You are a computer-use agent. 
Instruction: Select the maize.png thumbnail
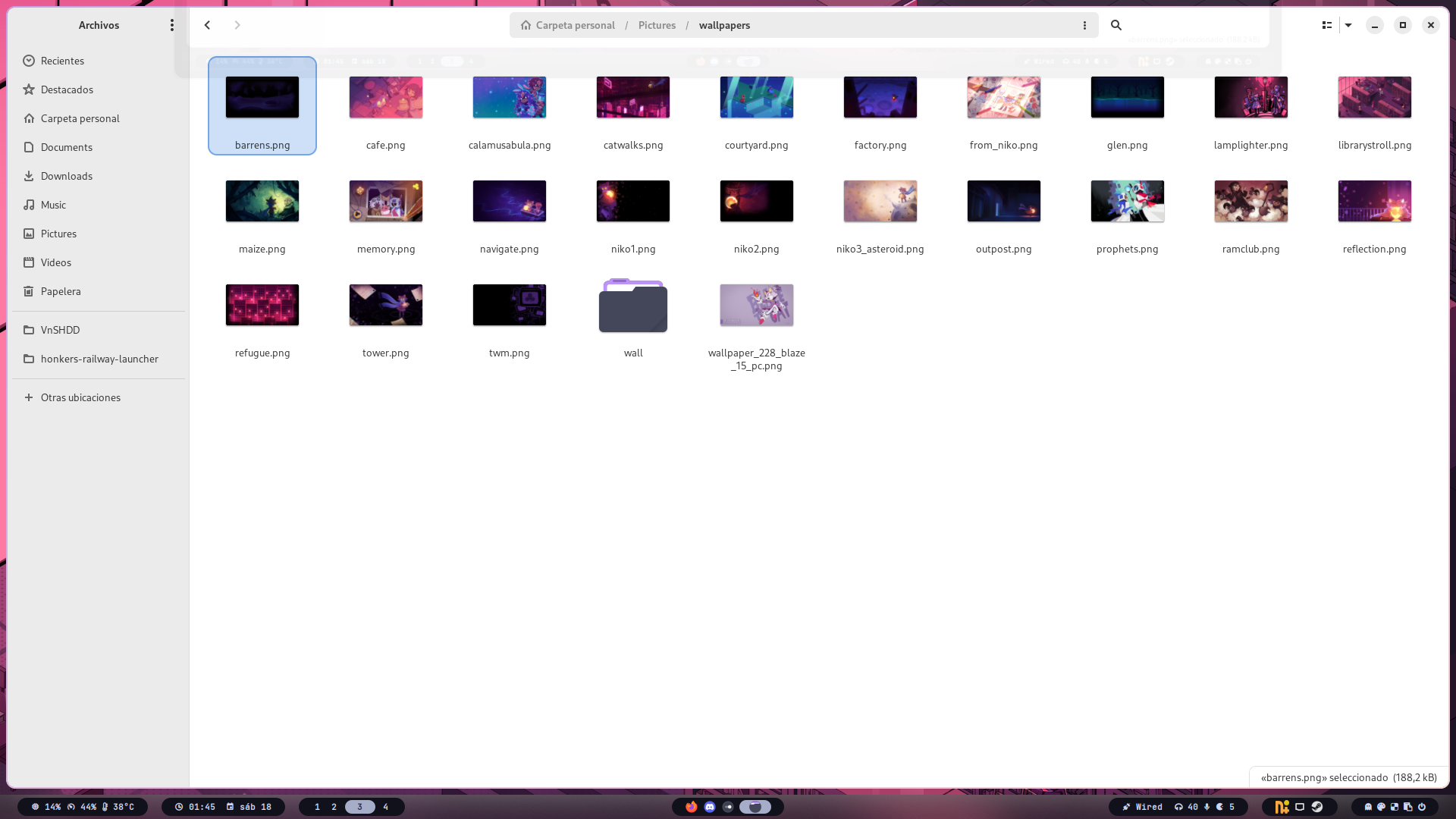point(262,201)
